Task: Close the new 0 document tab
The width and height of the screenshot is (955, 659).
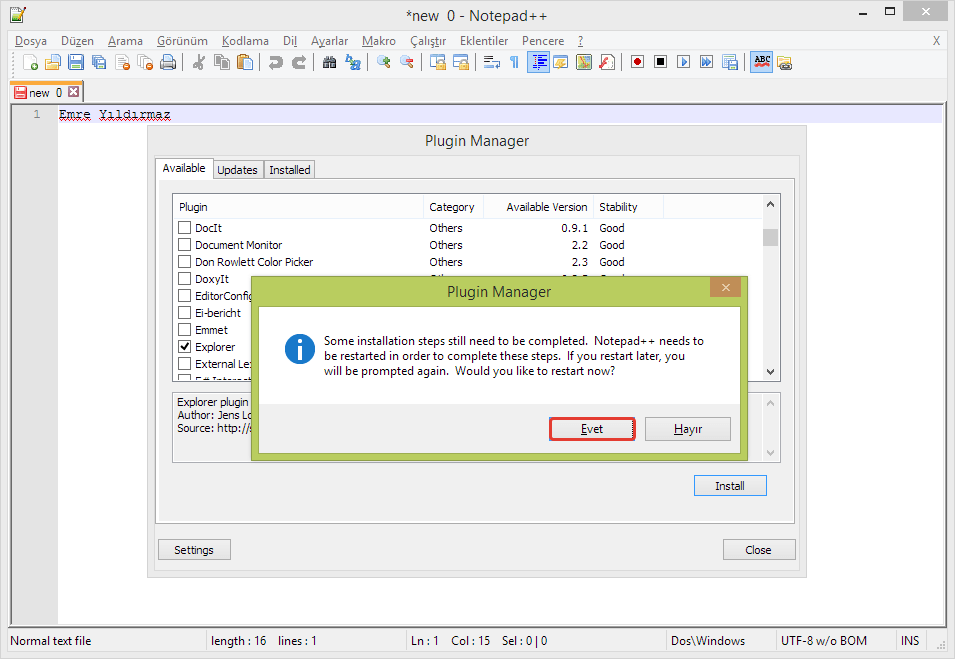Action: (74, 92)
